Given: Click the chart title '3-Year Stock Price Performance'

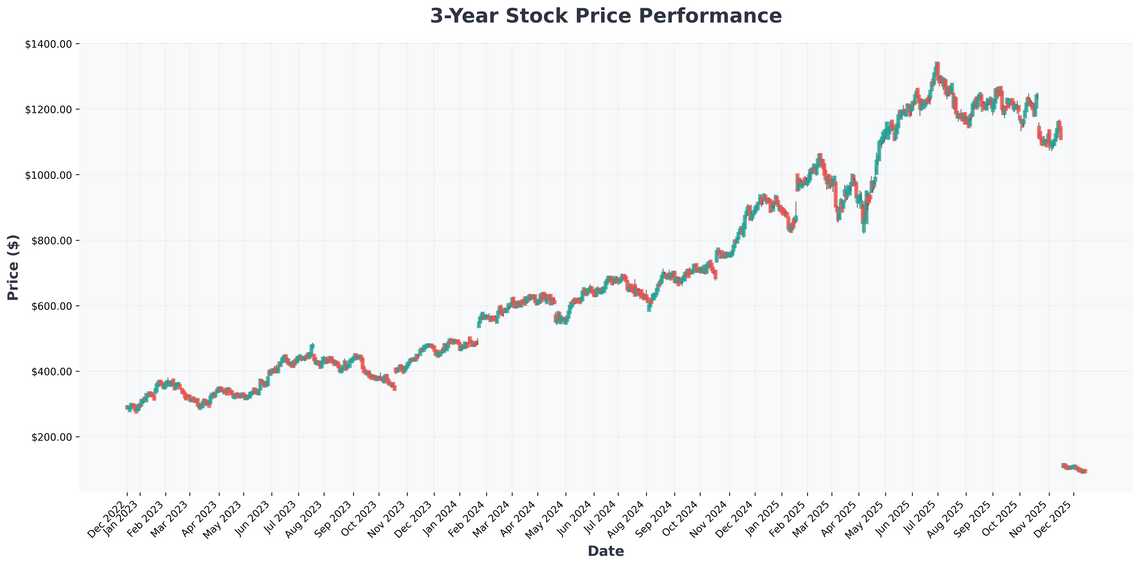Looking at the screenshot, I should click(x=606, y=16).
